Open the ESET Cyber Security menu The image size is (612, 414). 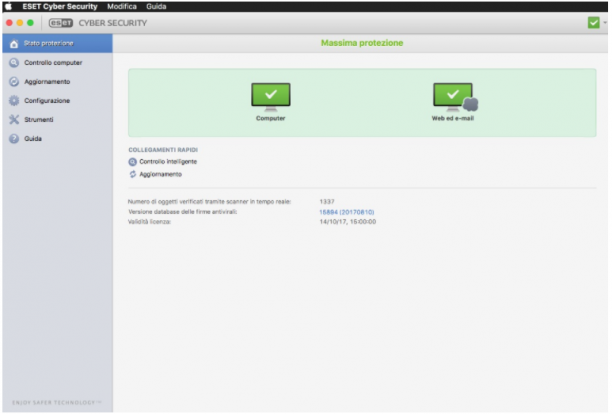pyautogui.click(x=60, y=7)
